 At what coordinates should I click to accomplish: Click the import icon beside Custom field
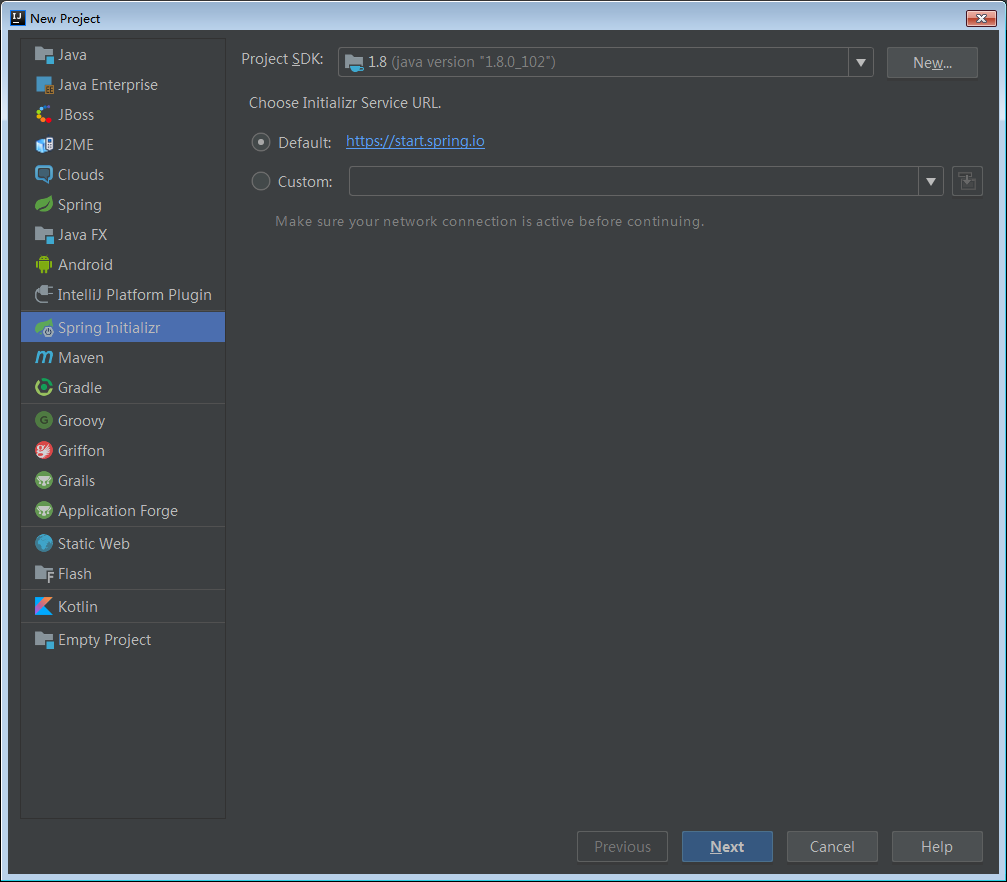(x=967, y=181)
